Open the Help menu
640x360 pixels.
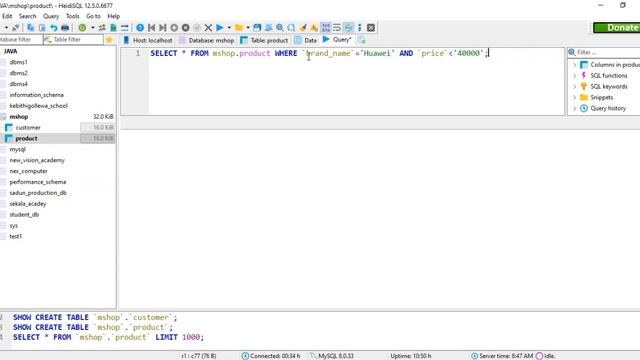tap(113, 16)
